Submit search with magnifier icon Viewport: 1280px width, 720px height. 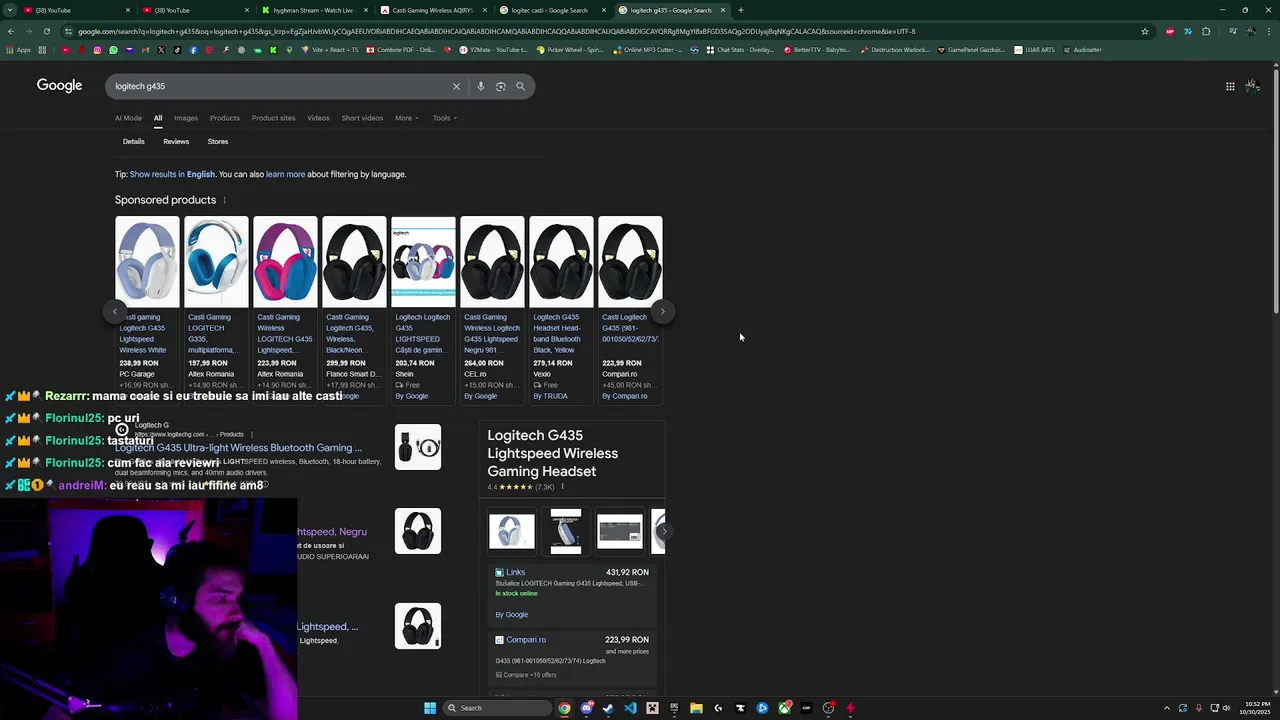(520, 86)
